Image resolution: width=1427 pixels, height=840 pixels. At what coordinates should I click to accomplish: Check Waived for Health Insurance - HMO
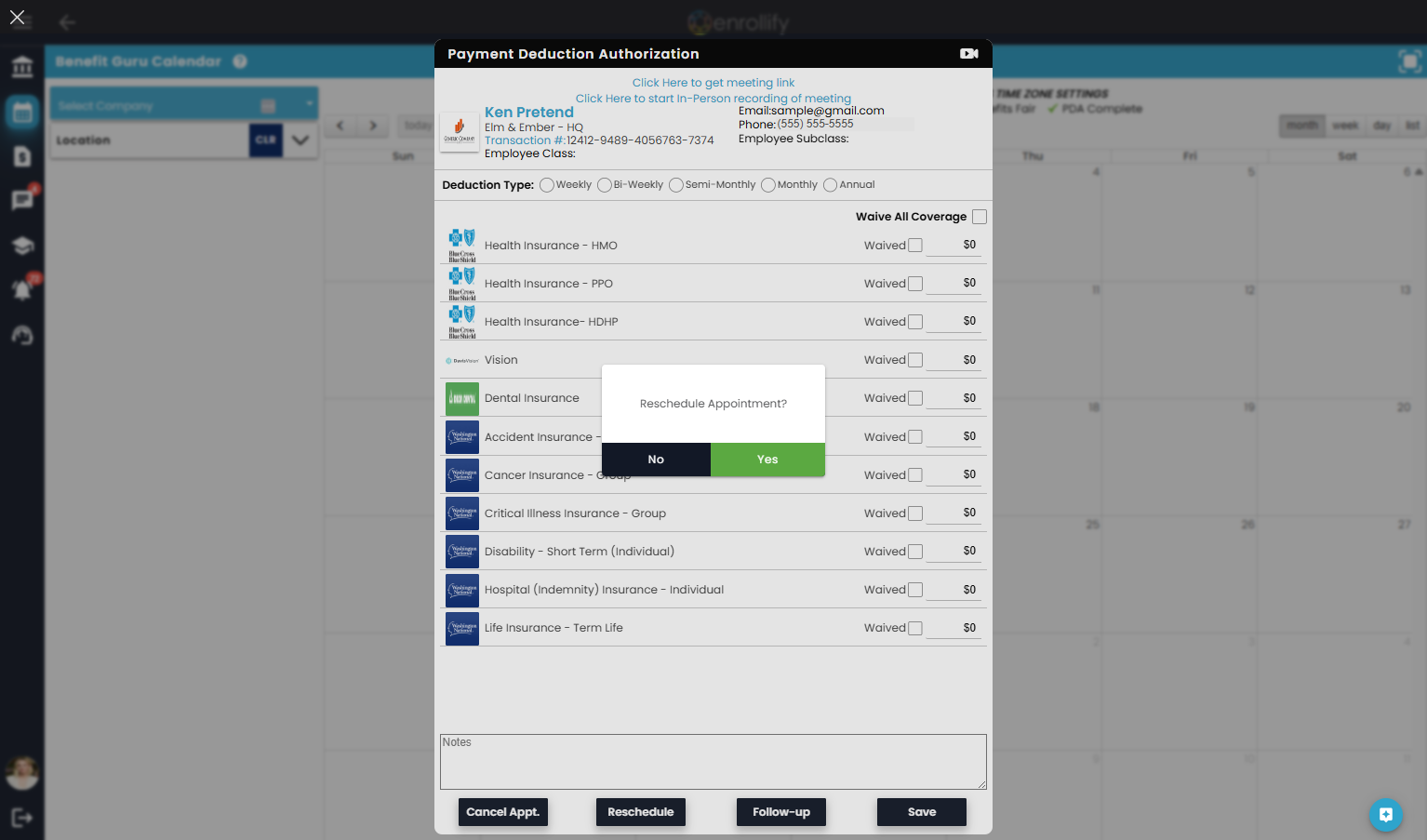(915, 246)
